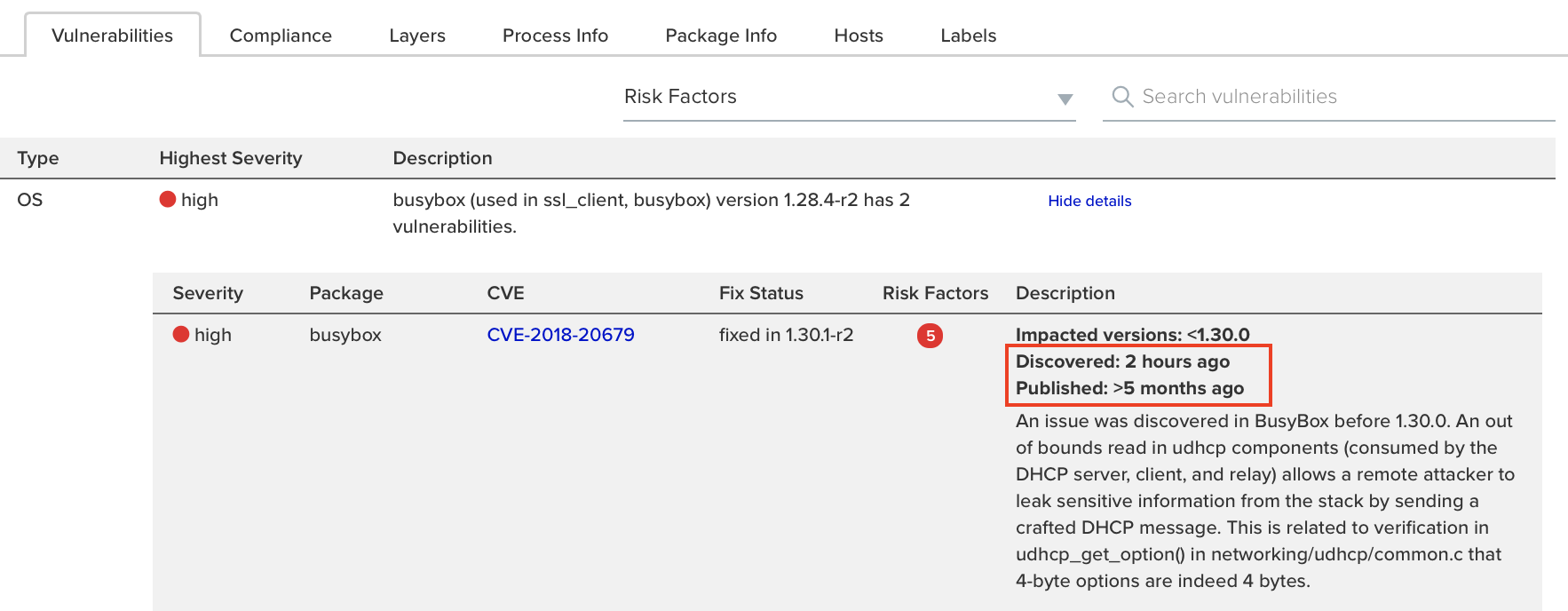This screenshot has width=1568, height=611.
Task: Click the CVE column header
Action: 506,293
